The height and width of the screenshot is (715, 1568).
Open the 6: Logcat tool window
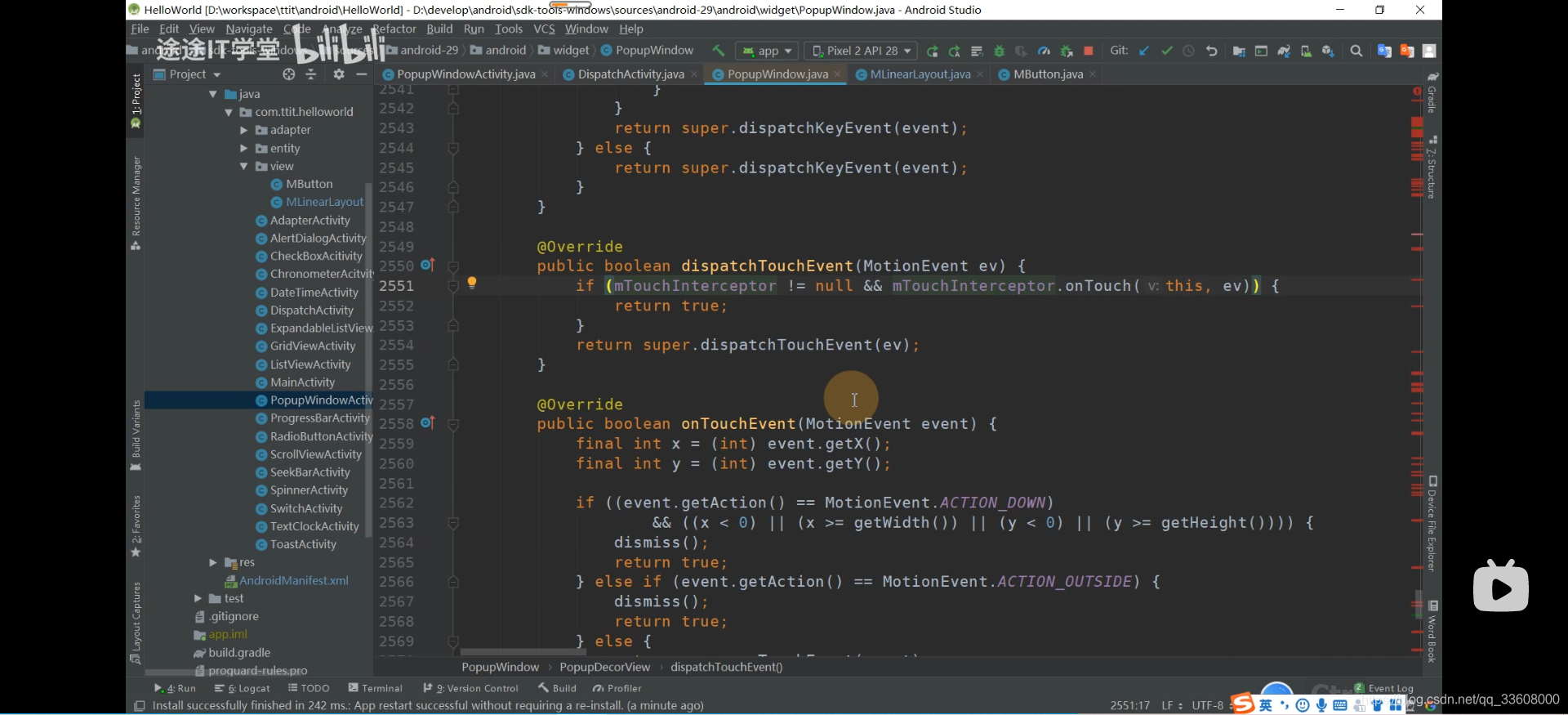[x=243, y=688]
